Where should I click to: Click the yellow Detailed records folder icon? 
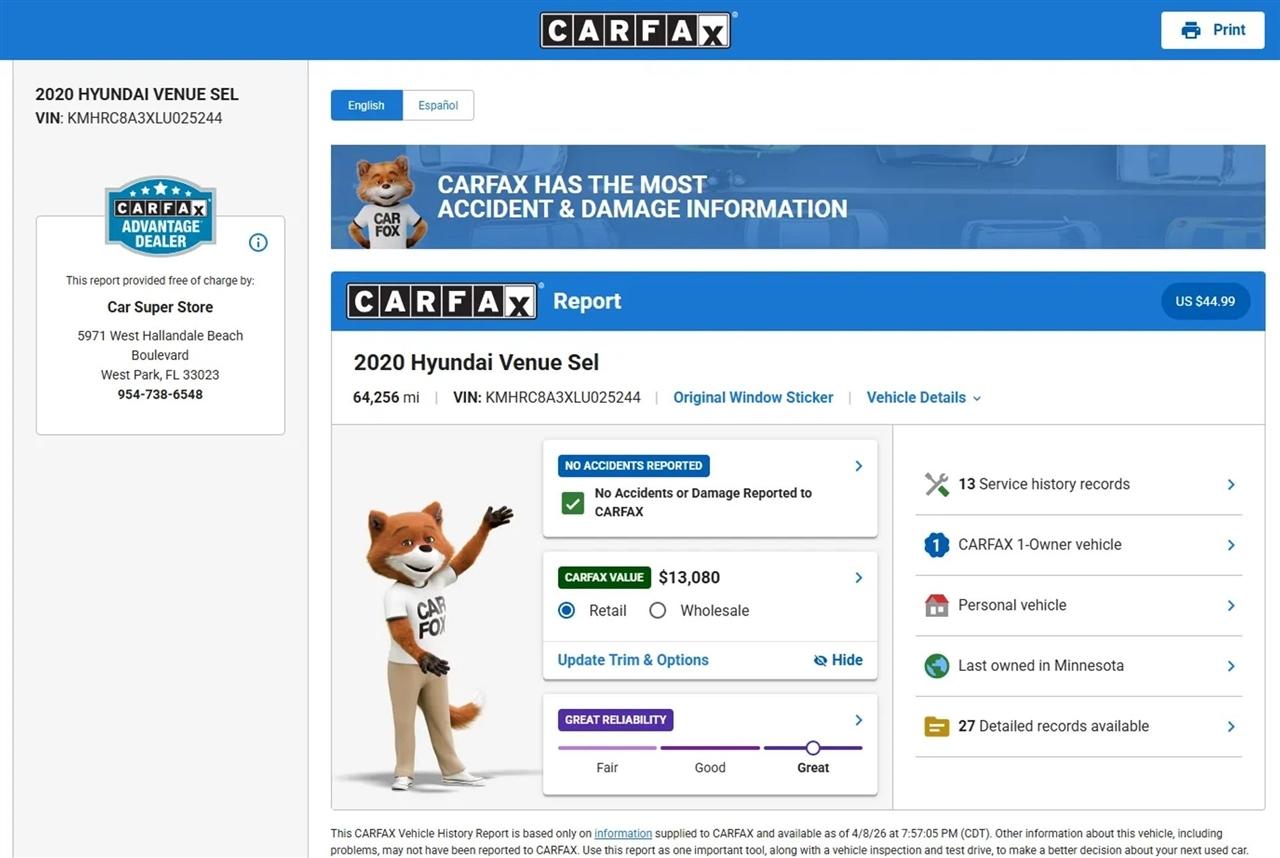(x=936, y=726)
